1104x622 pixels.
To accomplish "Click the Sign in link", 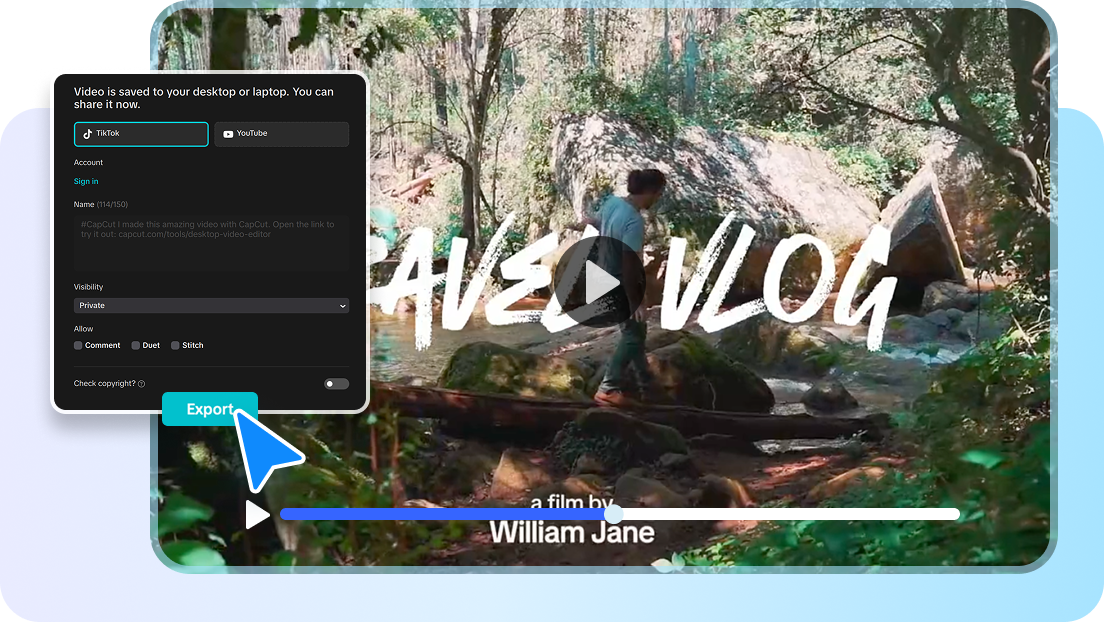I will click(86, 182).
